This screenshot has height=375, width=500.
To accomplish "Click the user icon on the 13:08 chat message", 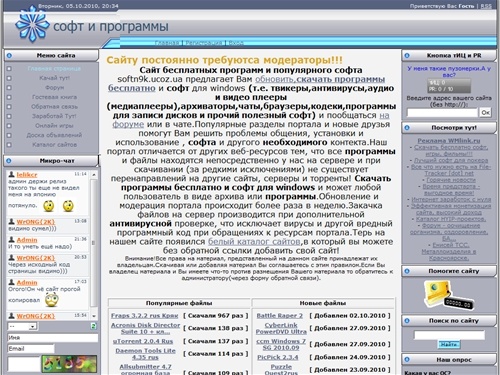I will (x=12, y=222).
